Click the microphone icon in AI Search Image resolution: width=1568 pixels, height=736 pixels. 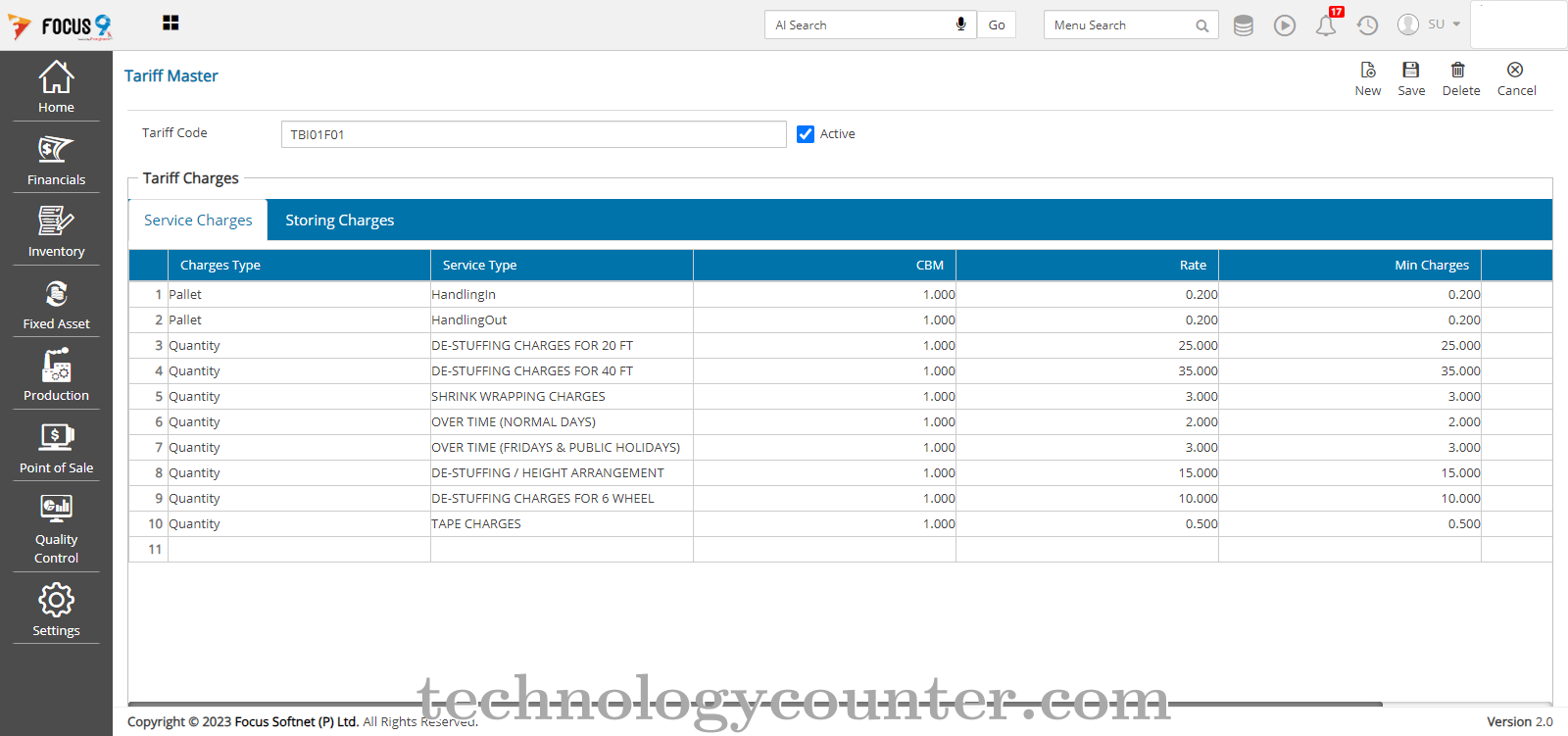point(960,25)
